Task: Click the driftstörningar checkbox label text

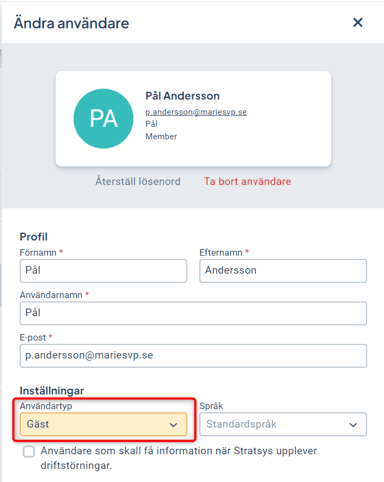Action: (x=179, y=458)
